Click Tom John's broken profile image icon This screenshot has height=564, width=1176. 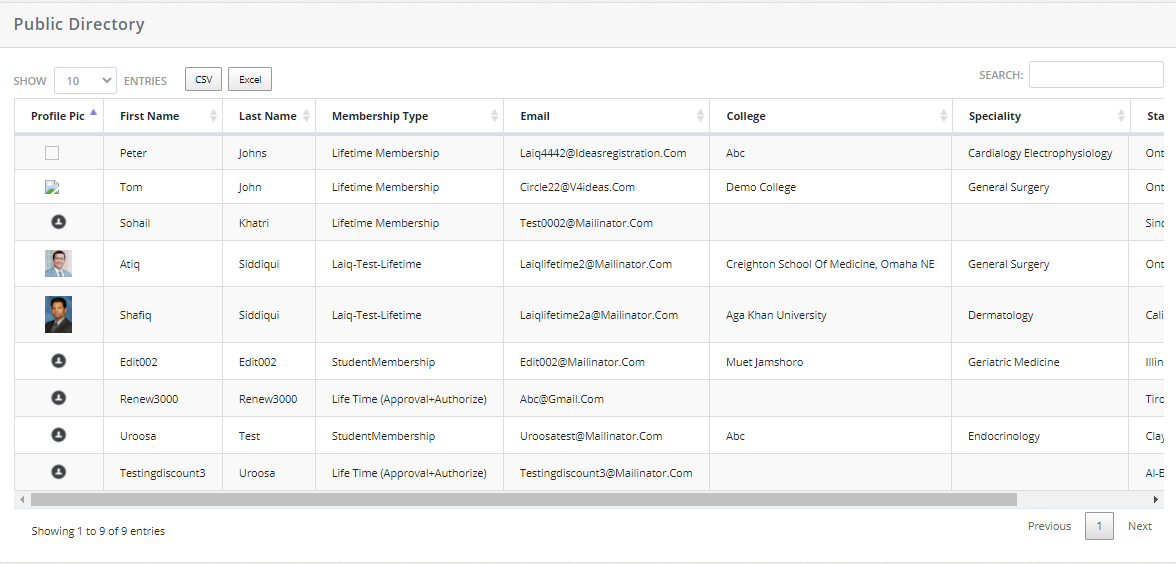[52, 187]
